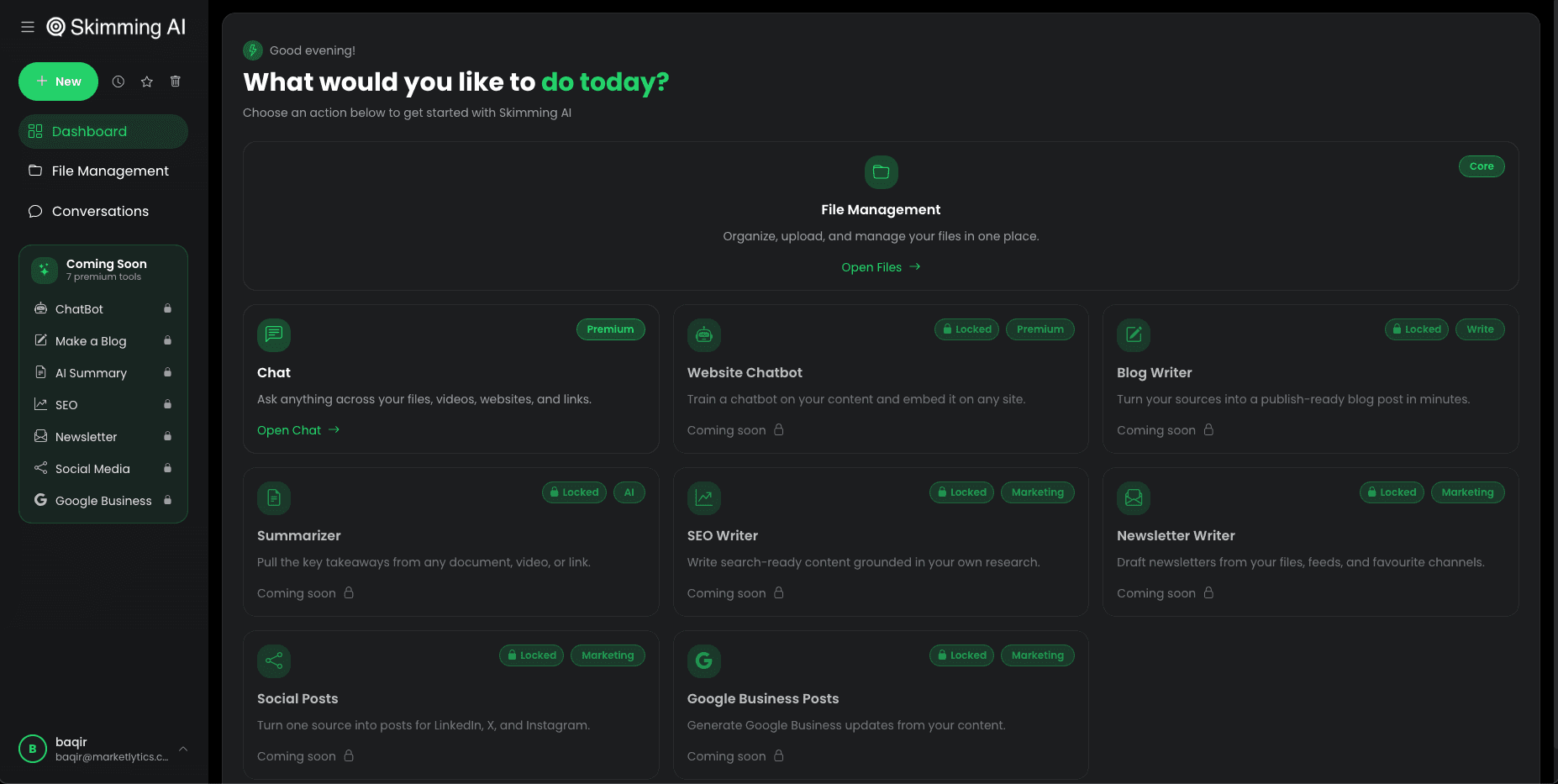The height and width of the screenshot is (784, 1558).
Task: Select ChatBot in premium tools list
Action: point(103,308)
